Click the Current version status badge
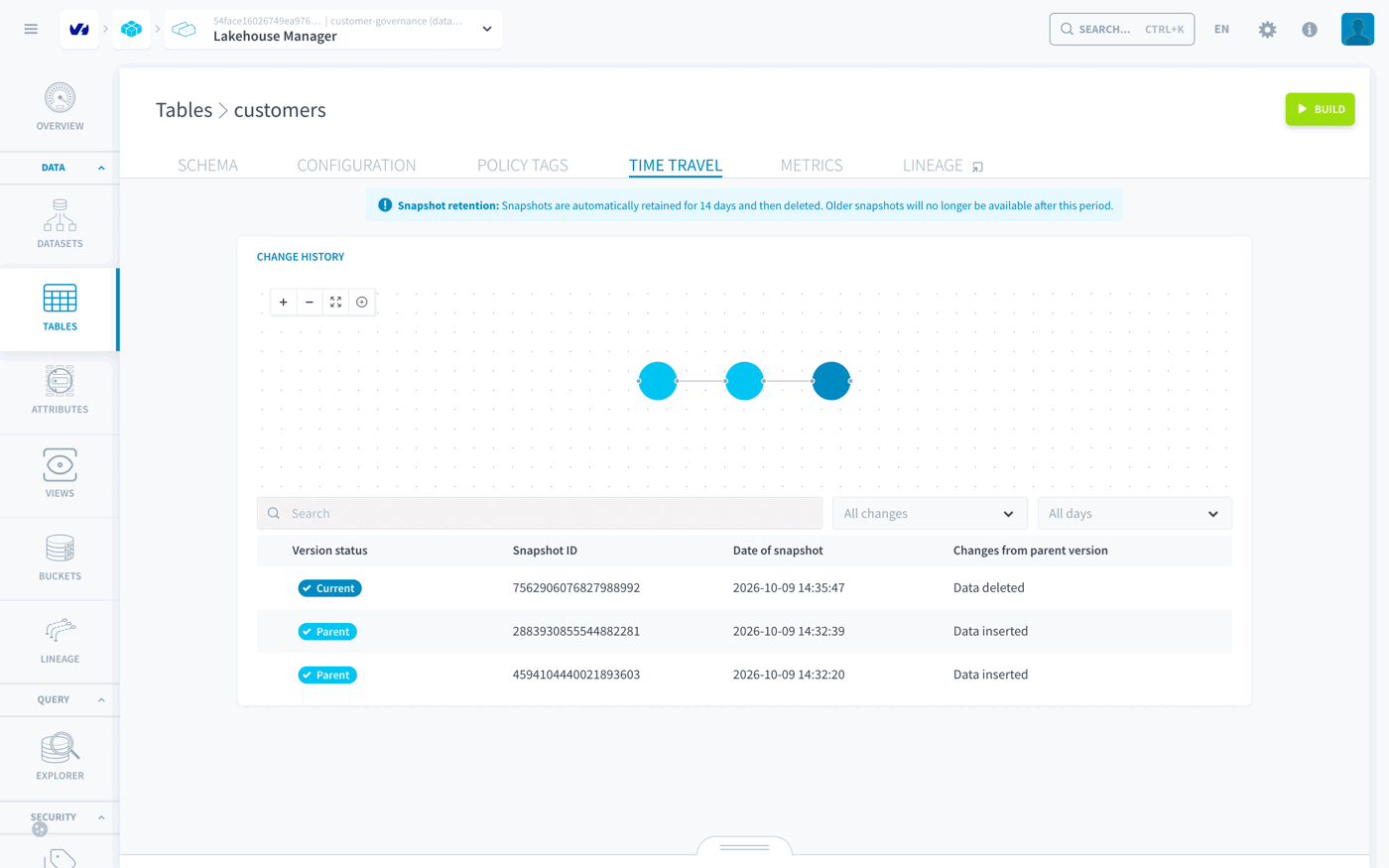 330,588
